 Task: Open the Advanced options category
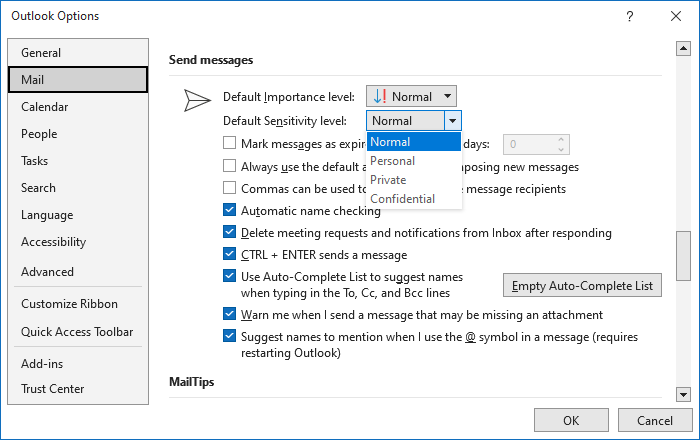[x=78, y=272]
